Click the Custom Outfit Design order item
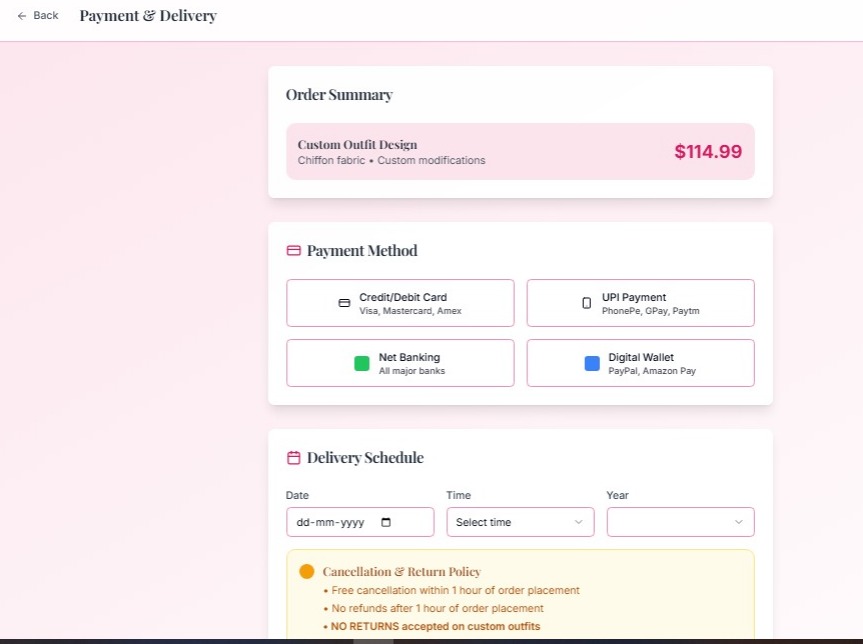This screenshot has height=644, width=863. [x=357, y=145]
